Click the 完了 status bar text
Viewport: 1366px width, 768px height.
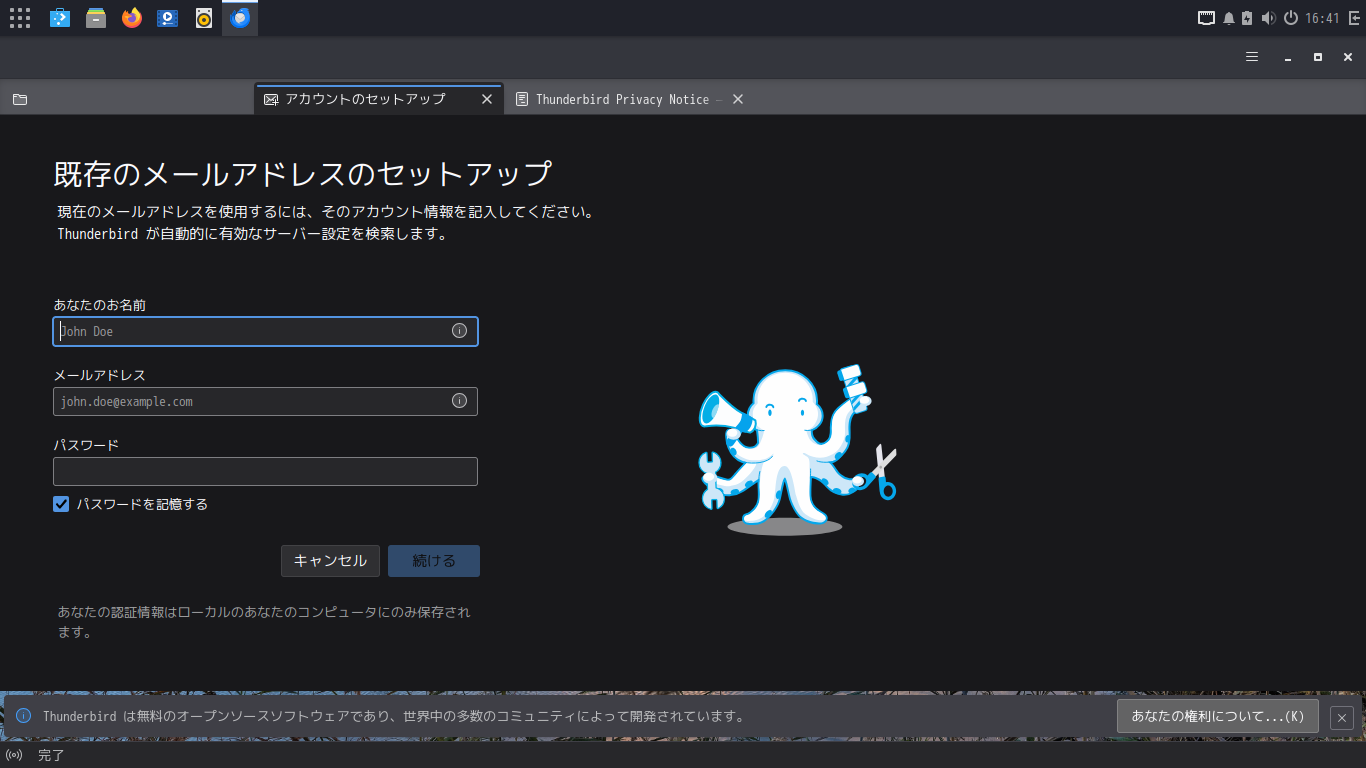tap(51, 755)
